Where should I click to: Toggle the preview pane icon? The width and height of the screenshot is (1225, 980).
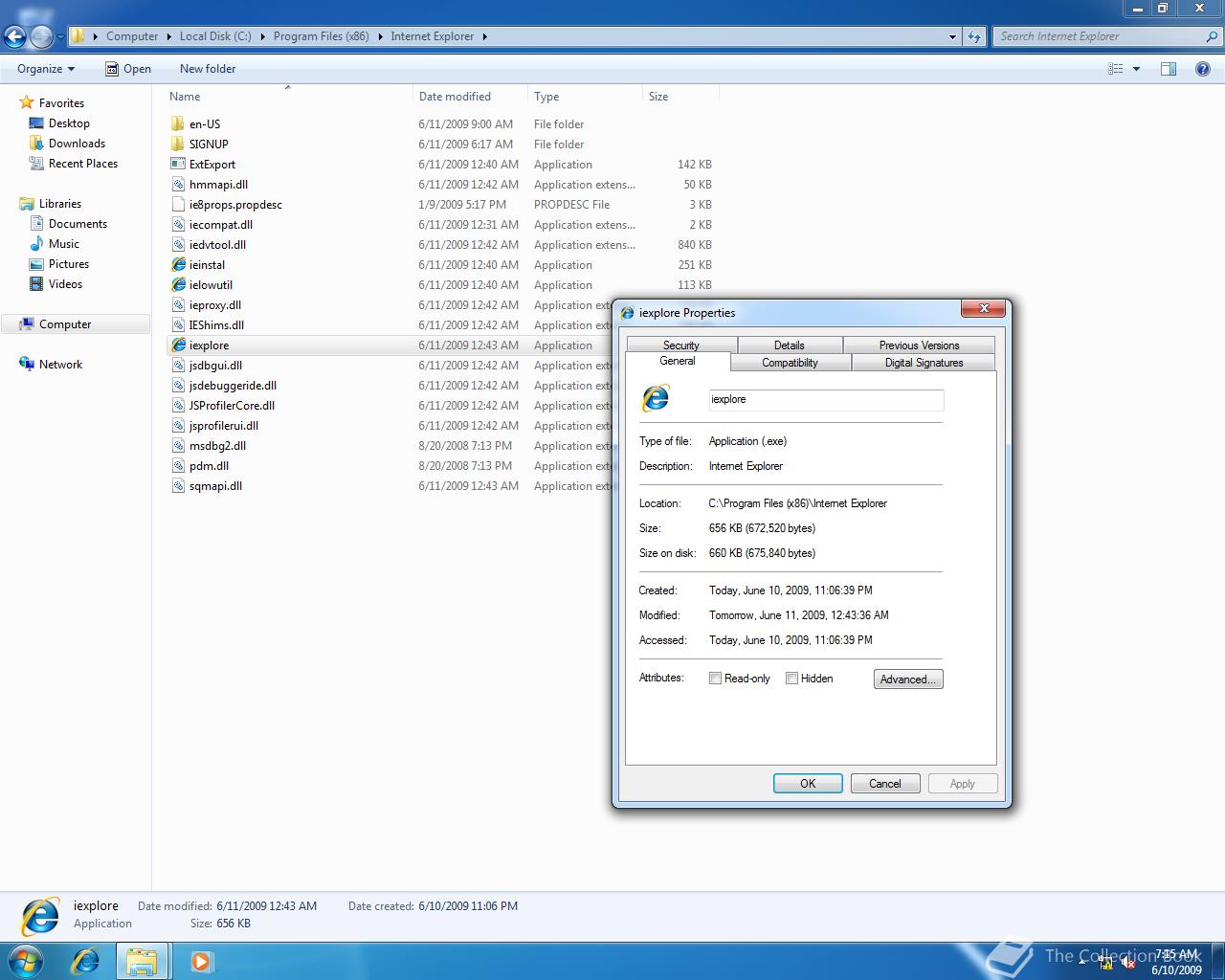(1169, 69)
